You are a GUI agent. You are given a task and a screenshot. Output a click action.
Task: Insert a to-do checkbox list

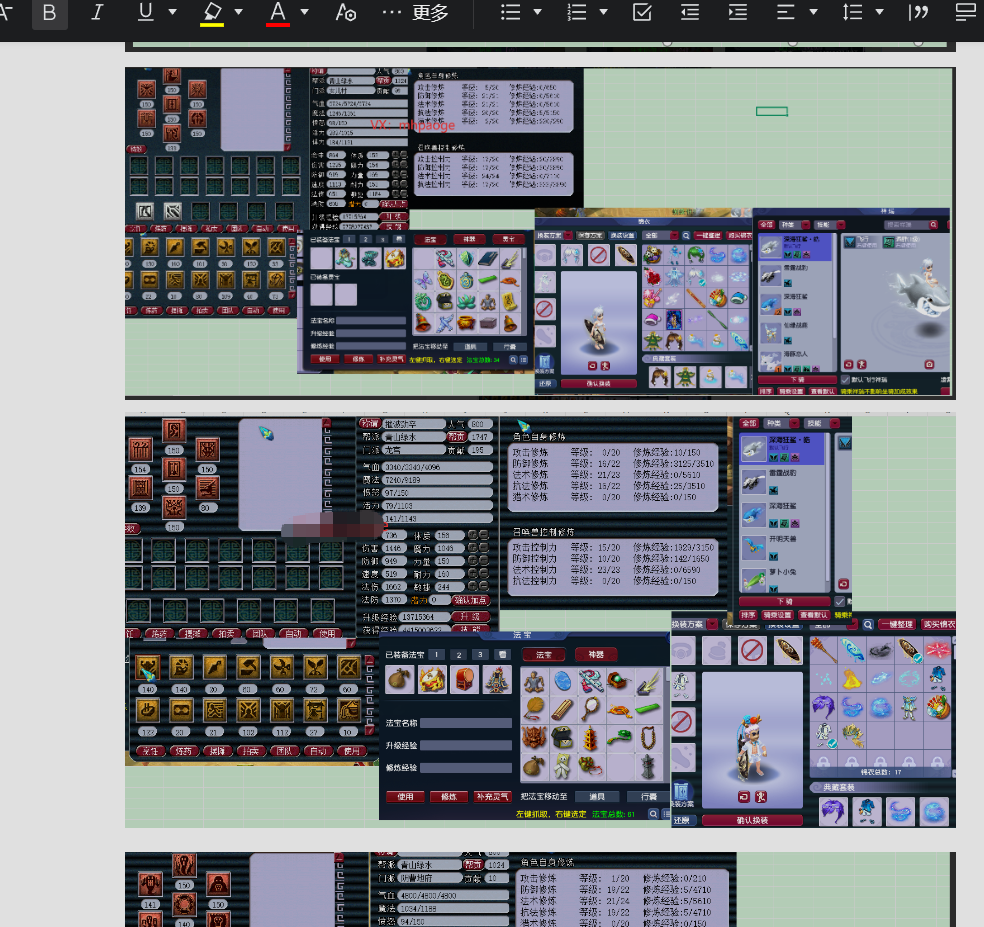(643, 12)
